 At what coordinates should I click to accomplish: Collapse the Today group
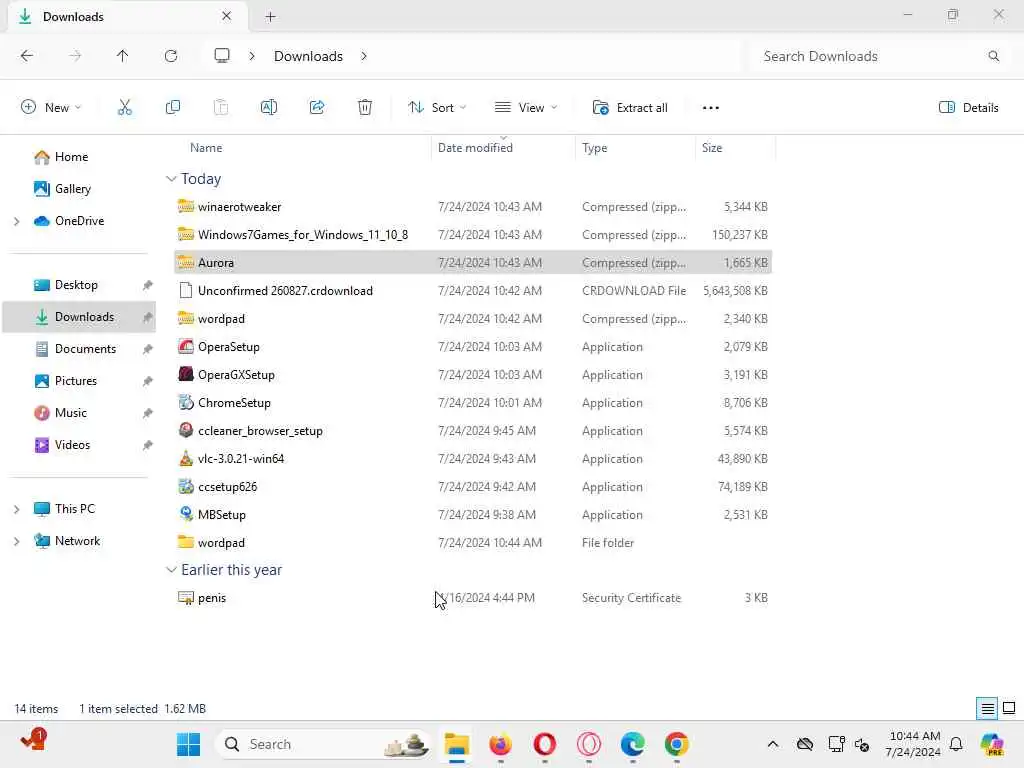[x=171, y=178]
